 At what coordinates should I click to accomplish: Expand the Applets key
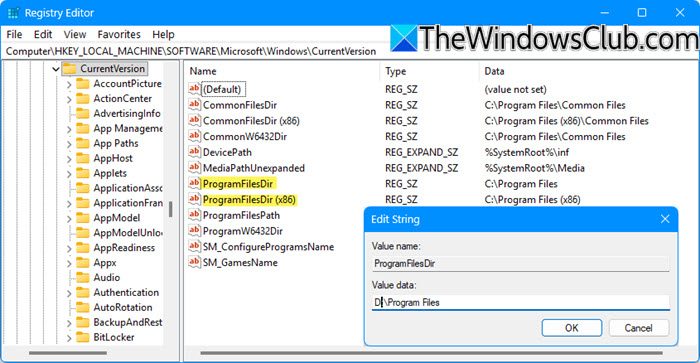(x=69, y=174)
